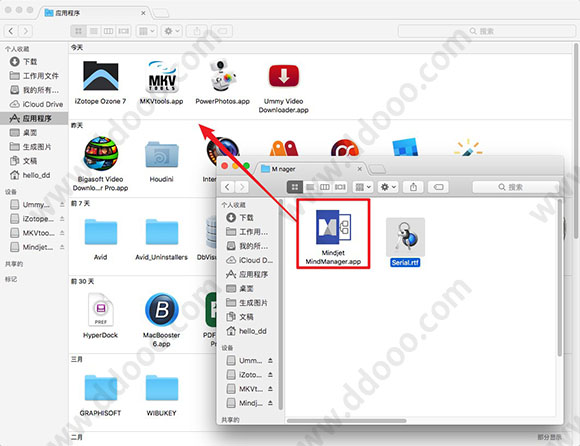Click the edit tags button in front window
The height and width of the screenshot is (446, 580).
438,187
